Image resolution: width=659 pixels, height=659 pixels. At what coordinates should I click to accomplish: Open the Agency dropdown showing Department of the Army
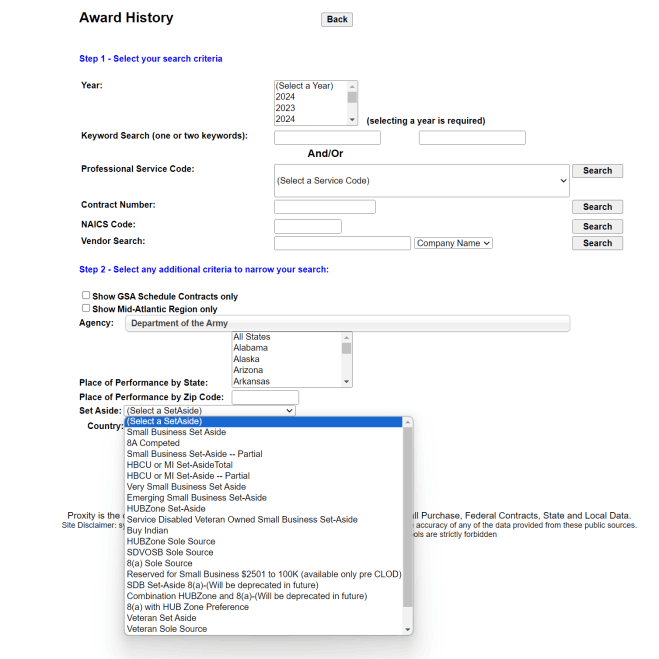[x=348, y=323]
